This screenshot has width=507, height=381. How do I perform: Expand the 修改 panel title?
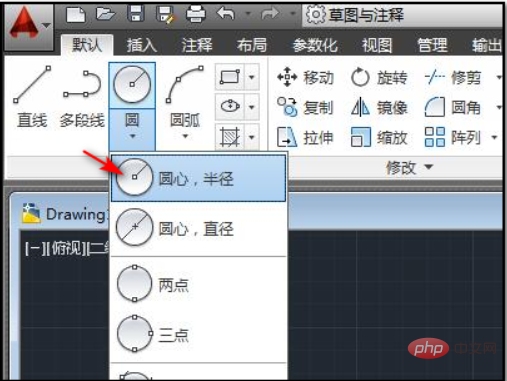(409, 167)
